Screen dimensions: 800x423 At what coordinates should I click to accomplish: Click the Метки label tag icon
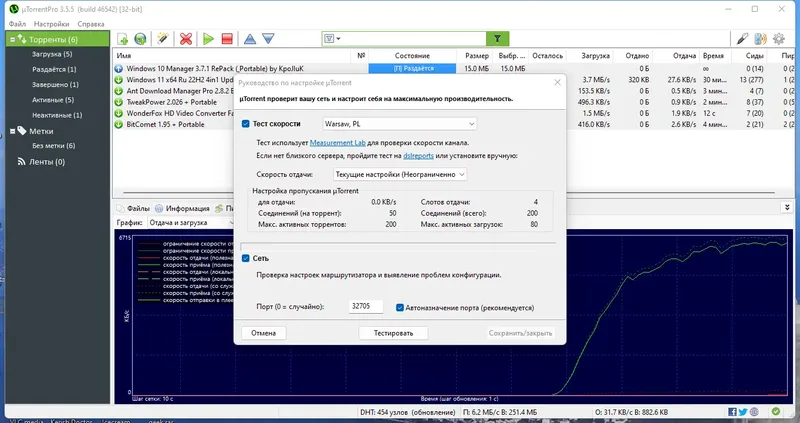[21, 131]
